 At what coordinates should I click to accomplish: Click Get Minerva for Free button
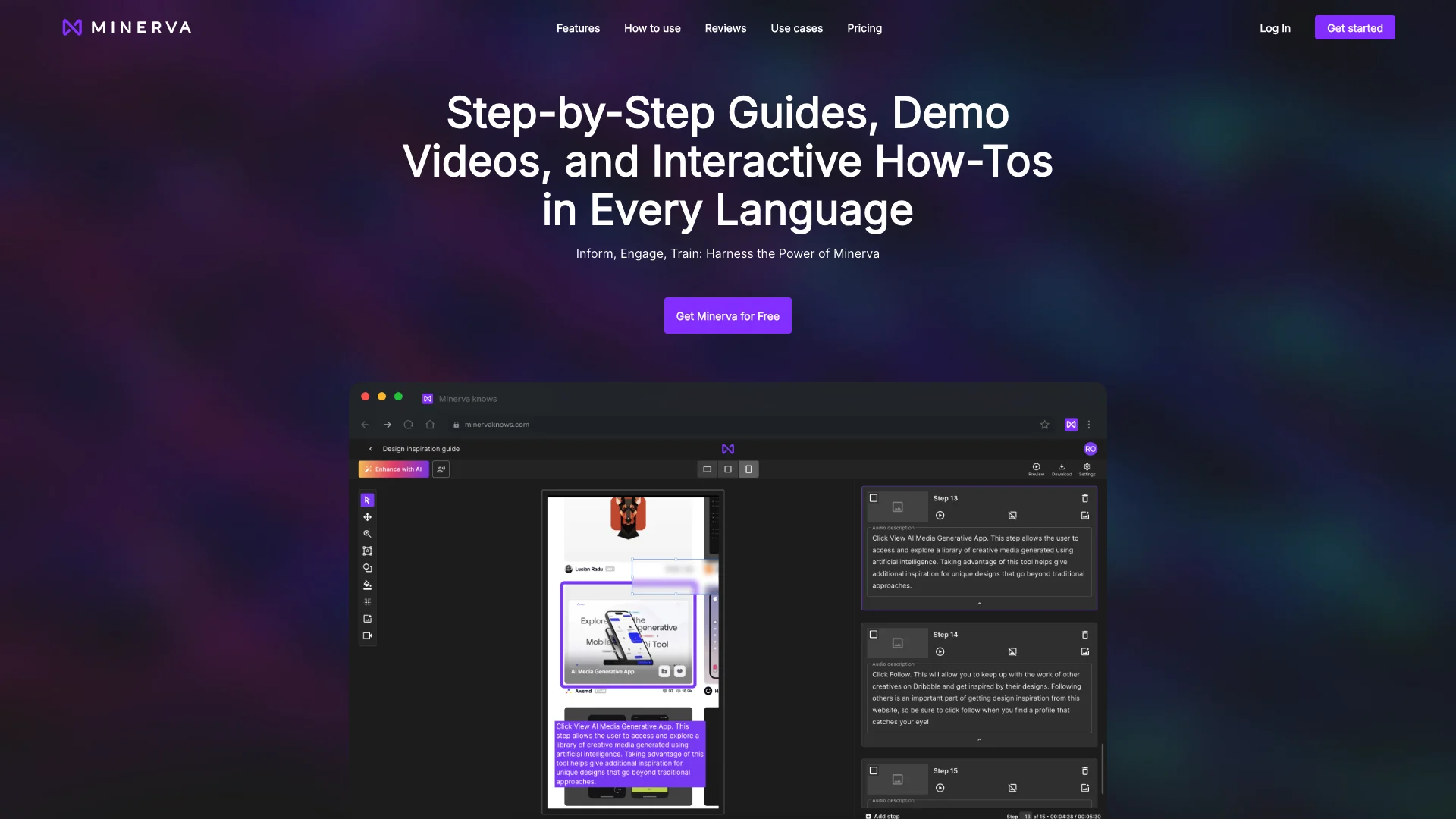click(x=727, y=315)
